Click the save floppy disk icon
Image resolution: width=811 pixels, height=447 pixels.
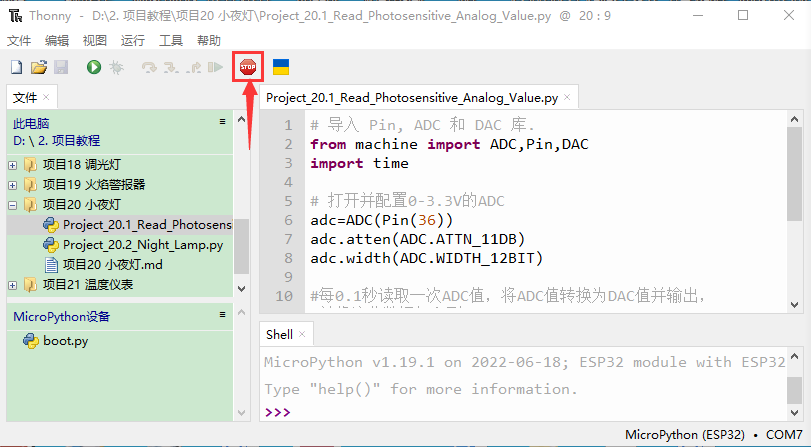pos(60,67)
